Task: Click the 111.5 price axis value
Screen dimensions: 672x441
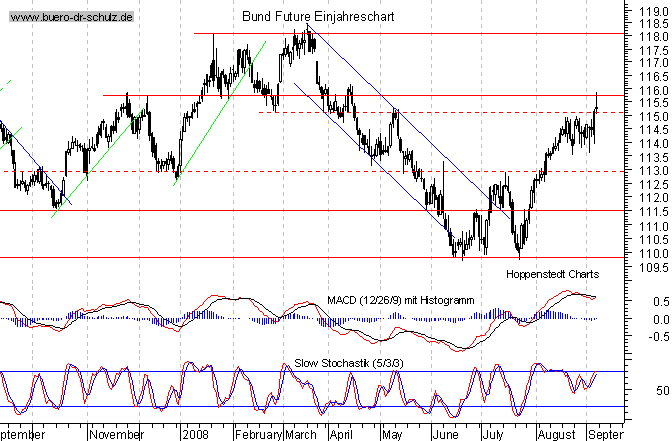Action: [654, 212]
